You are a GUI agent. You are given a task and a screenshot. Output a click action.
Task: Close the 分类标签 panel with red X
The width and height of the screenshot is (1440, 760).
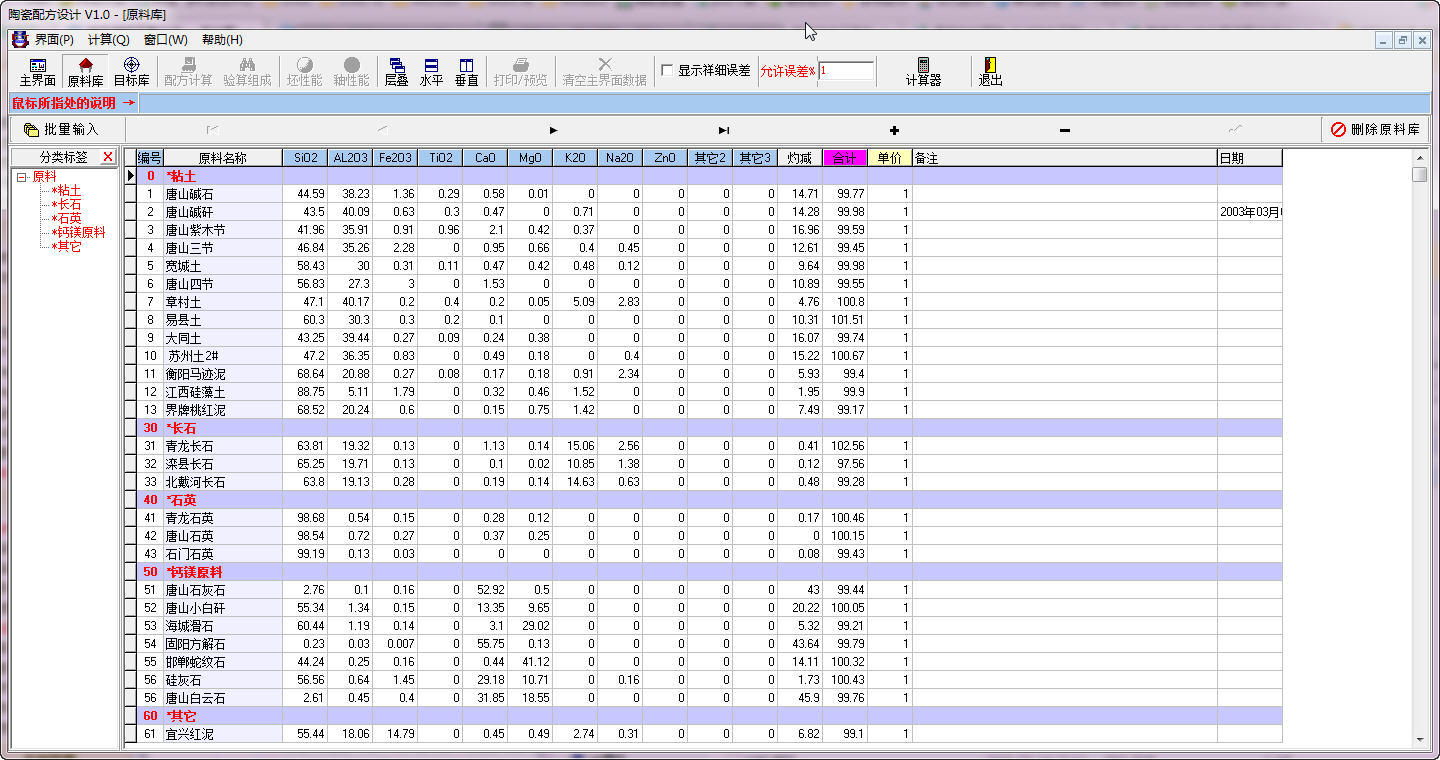pos(108,157)
